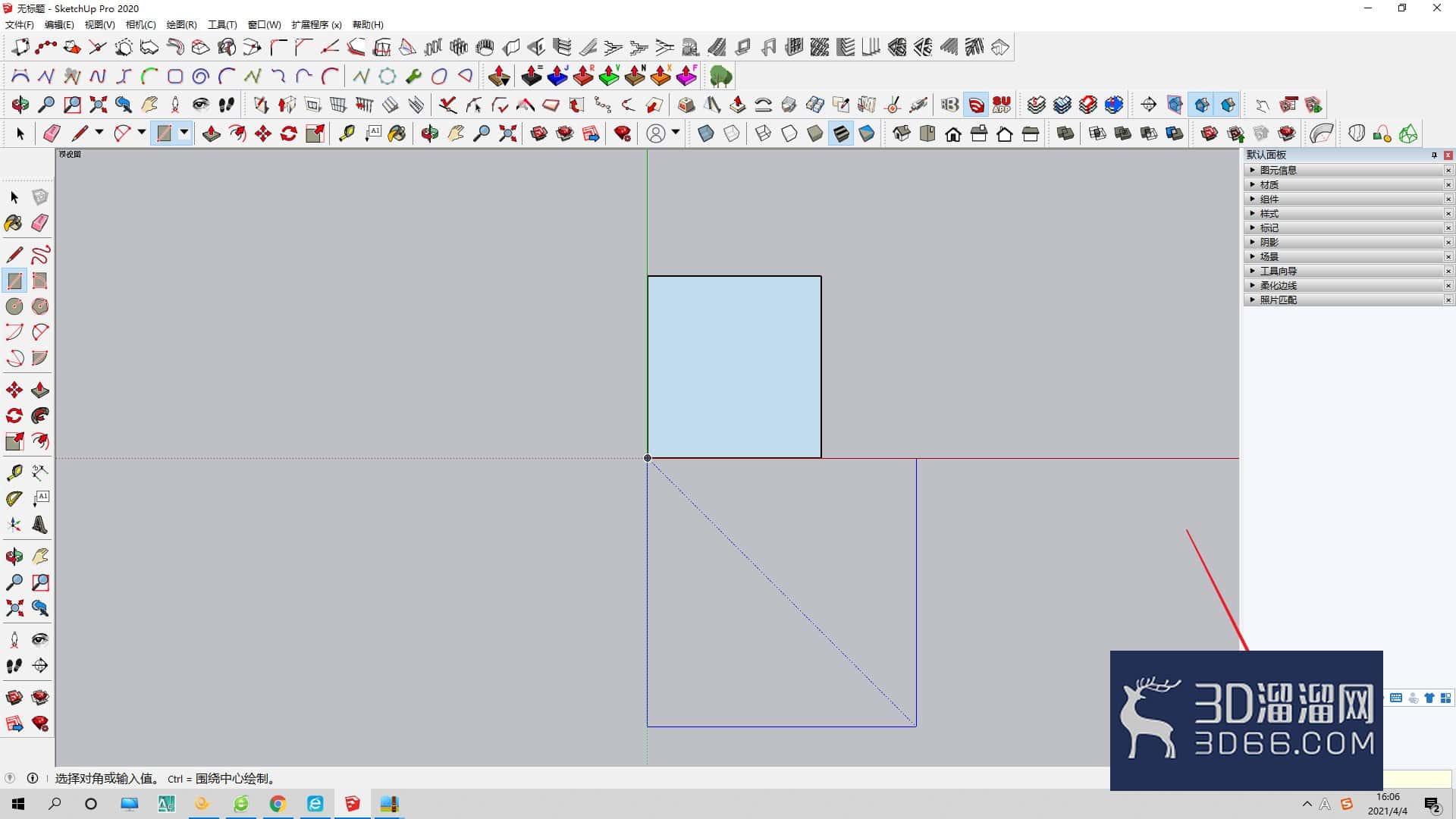Open the 相机(C) menu
Viewport: 1456px width, 819px height.
click(x=140, y=25)
